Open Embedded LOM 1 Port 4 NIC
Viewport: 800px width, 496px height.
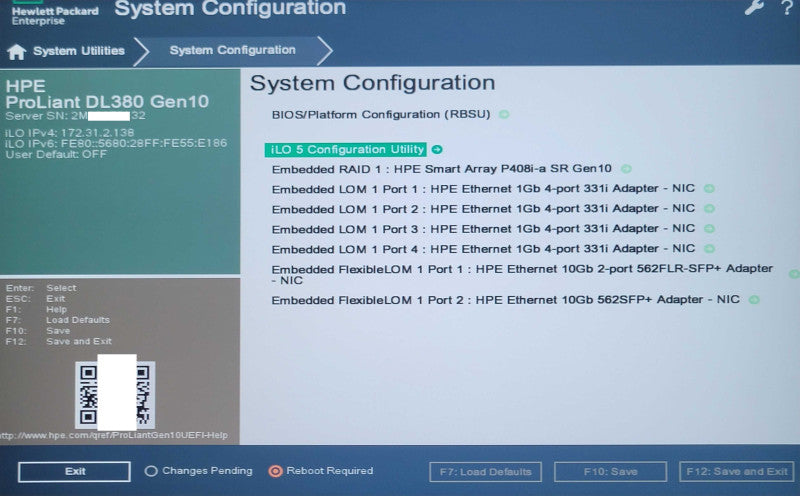click(x=483, y=249)
